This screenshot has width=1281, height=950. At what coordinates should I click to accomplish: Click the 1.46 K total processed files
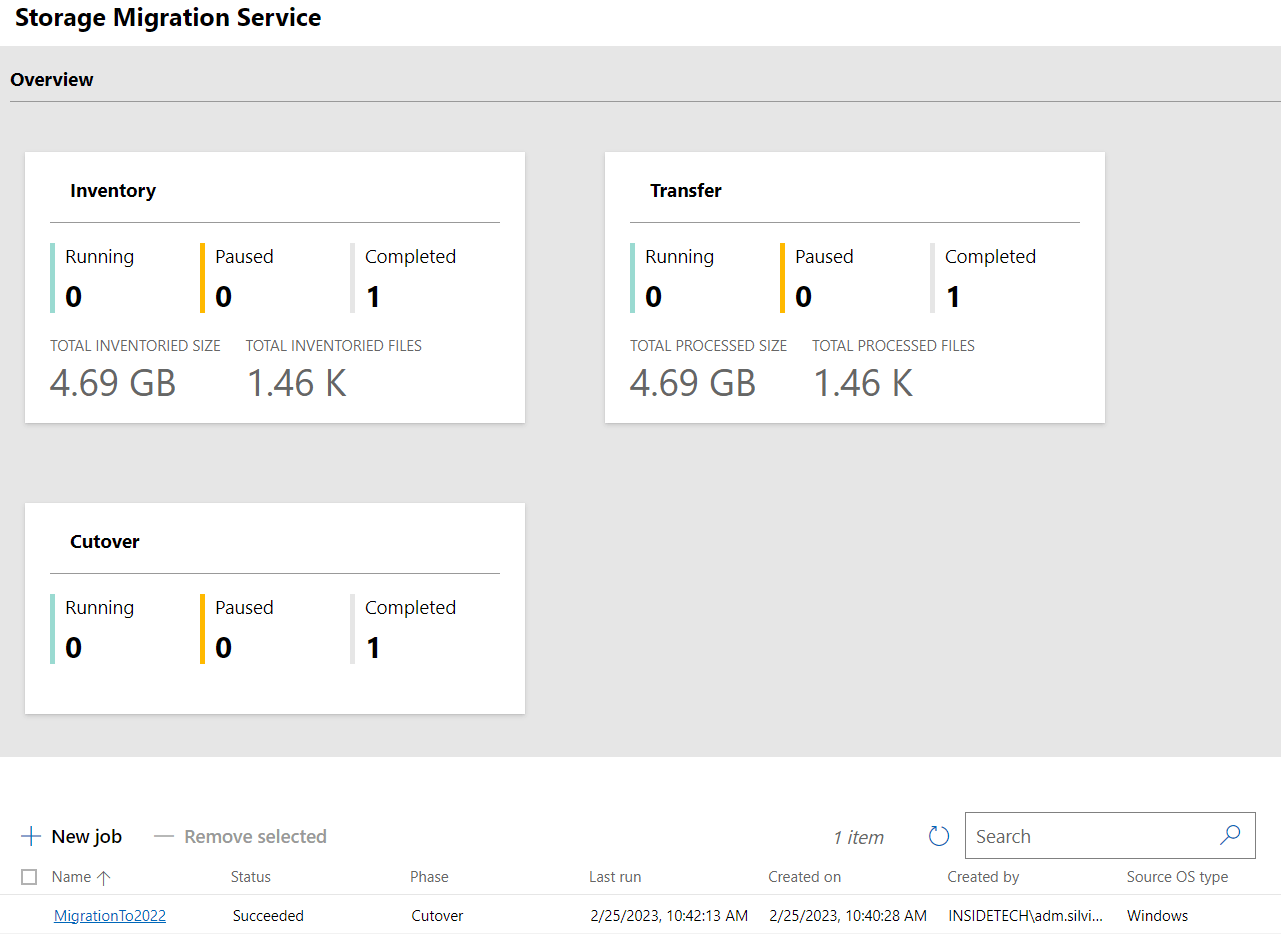[x=862, y=383]
